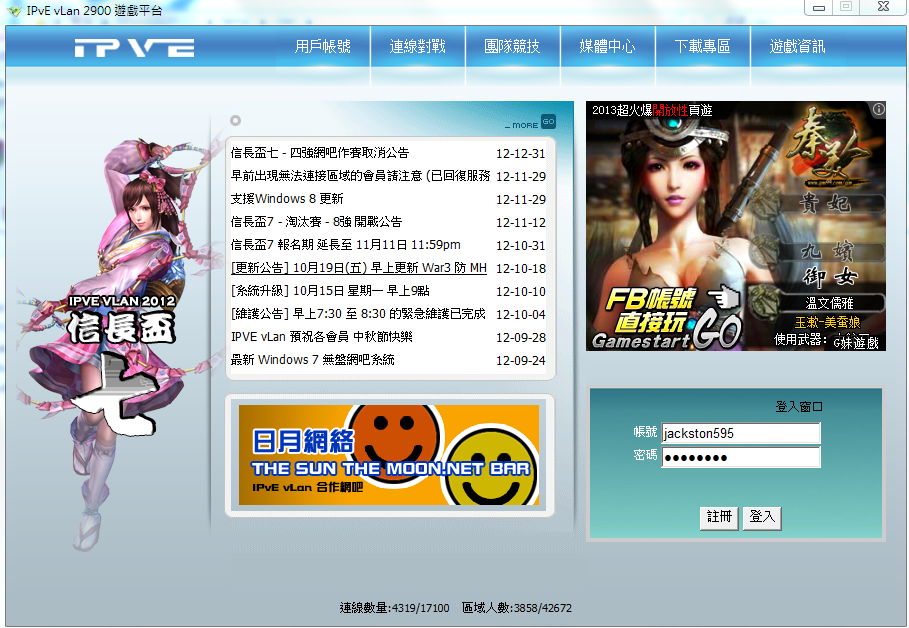Click the 秦美人 game advertisement image
This screenshot has height=628, width=909.
click(736, 226)
